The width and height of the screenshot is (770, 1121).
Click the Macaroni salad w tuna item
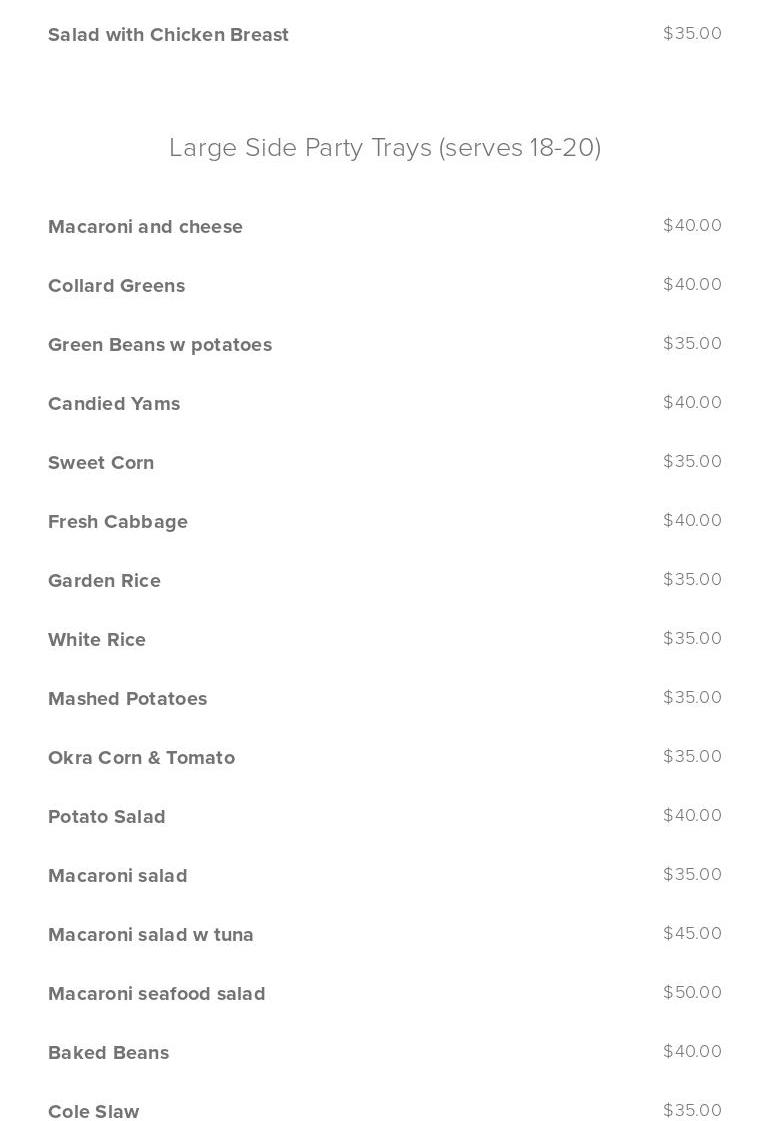(x=151, y=935)
